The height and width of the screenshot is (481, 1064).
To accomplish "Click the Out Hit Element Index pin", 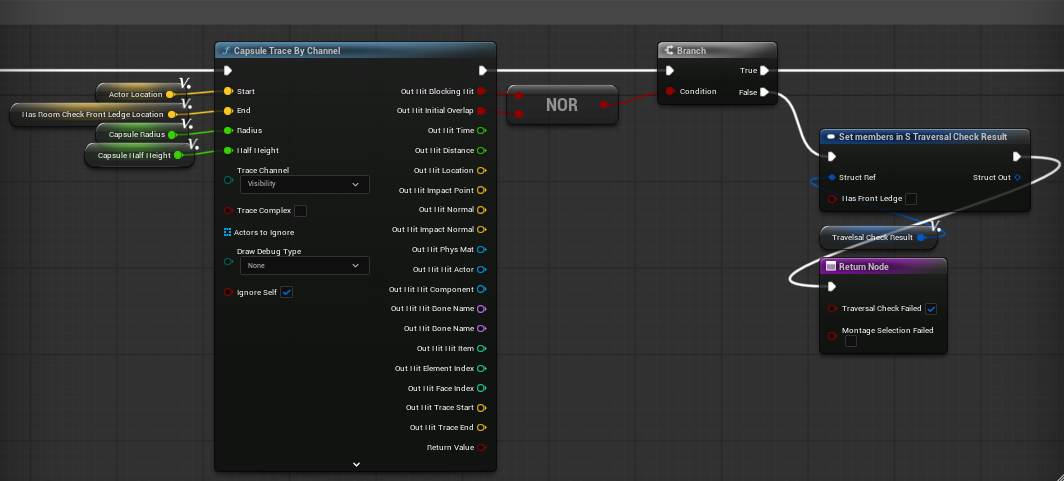I will pyautogui.click(x=481, y=368).
